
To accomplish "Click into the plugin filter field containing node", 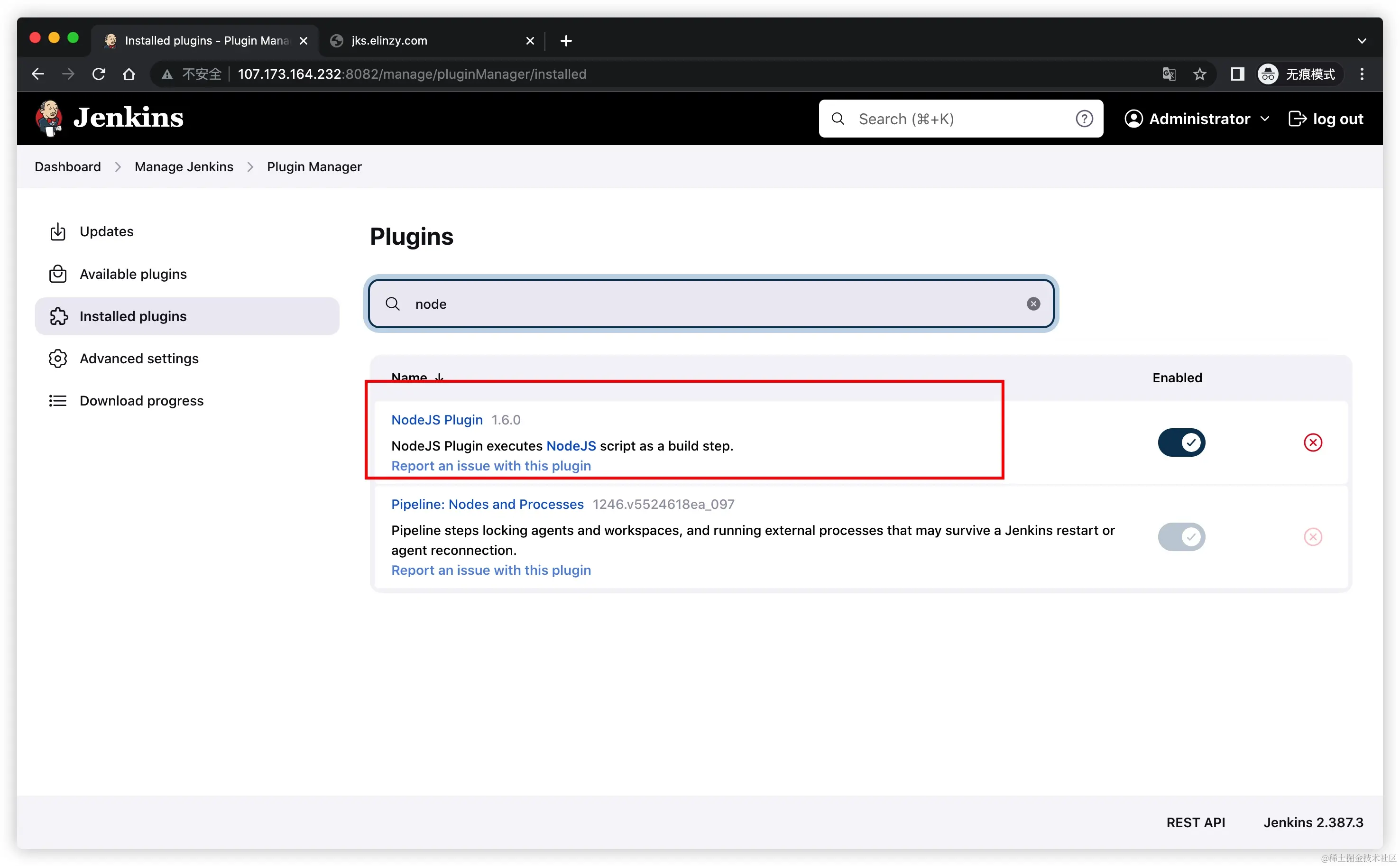I will [x=710, y=304].
